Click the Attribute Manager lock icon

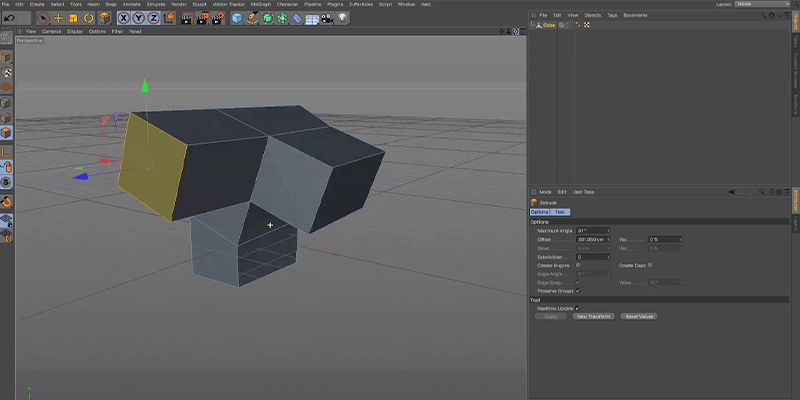(771, 192)
